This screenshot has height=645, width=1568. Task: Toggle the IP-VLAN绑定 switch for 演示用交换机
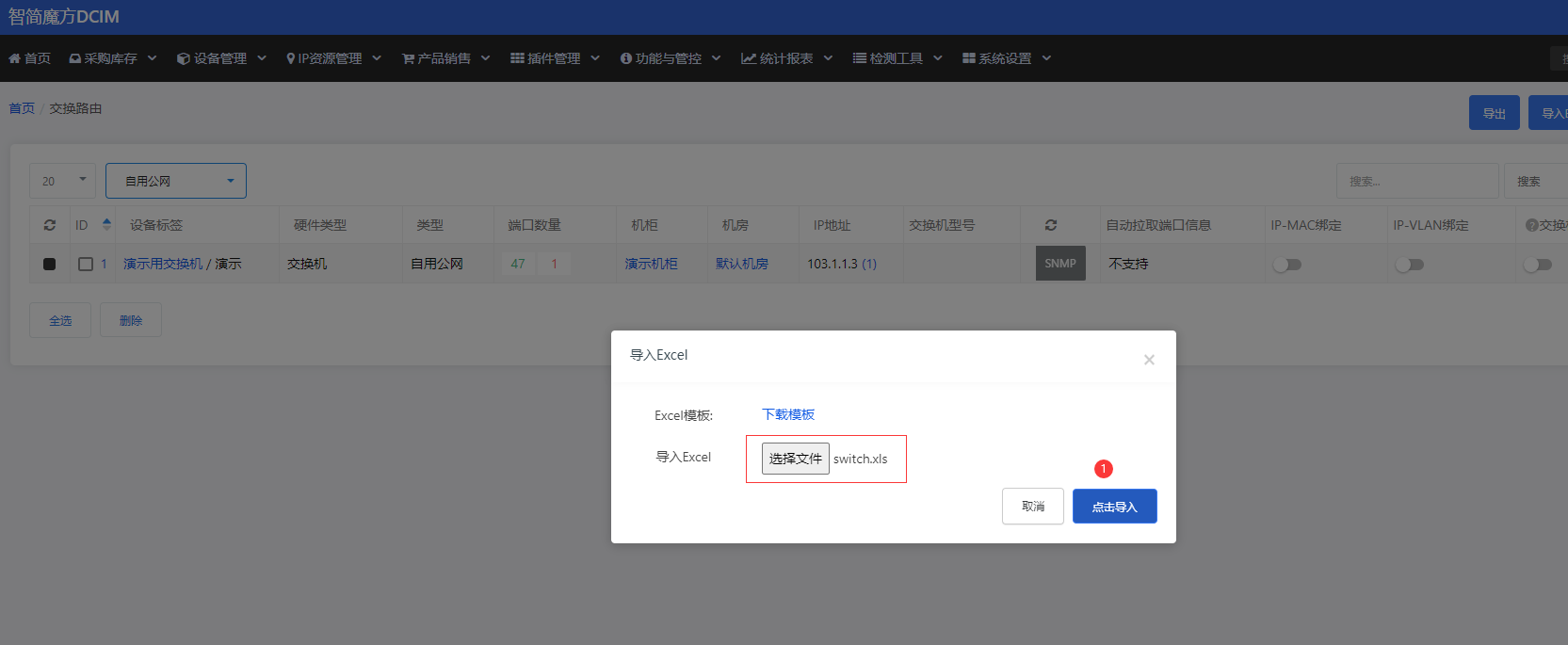click(1410, 265)
